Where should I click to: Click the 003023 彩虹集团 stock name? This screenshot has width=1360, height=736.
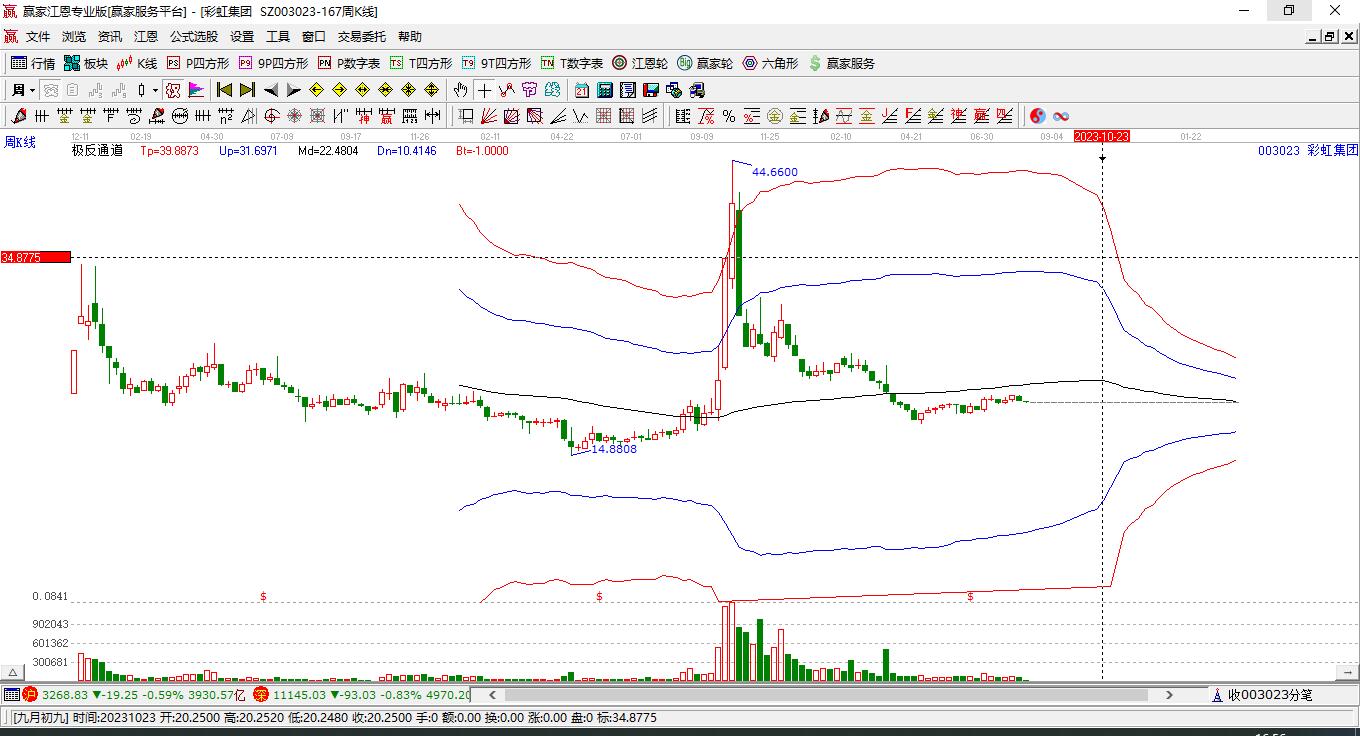[1308, 150]
